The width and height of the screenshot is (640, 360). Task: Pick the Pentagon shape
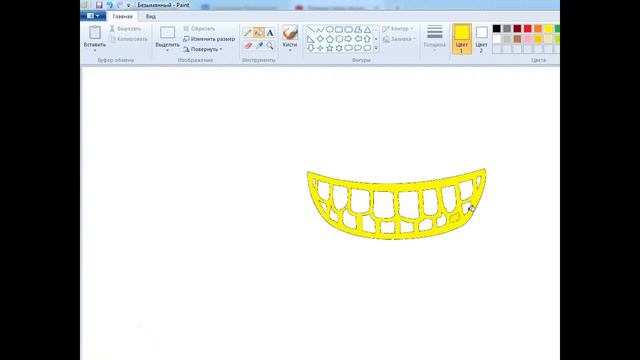(x=329, y=39)
